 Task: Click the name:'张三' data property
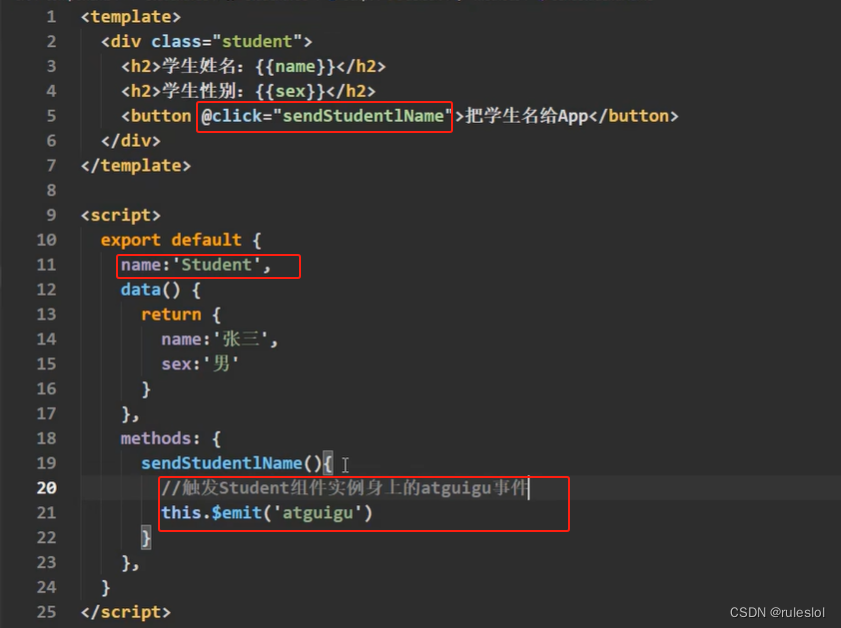coord(219,339)
